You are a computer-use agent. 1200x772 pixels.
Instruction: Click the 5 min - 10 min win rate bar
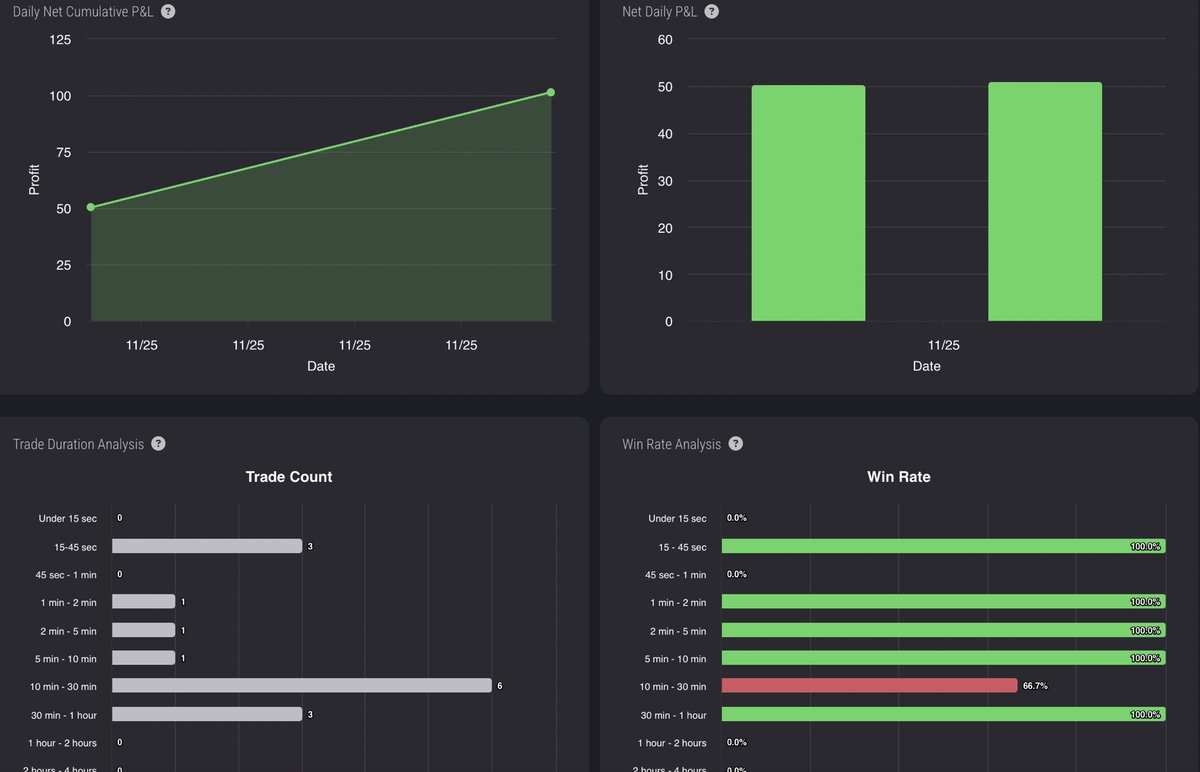943,658
